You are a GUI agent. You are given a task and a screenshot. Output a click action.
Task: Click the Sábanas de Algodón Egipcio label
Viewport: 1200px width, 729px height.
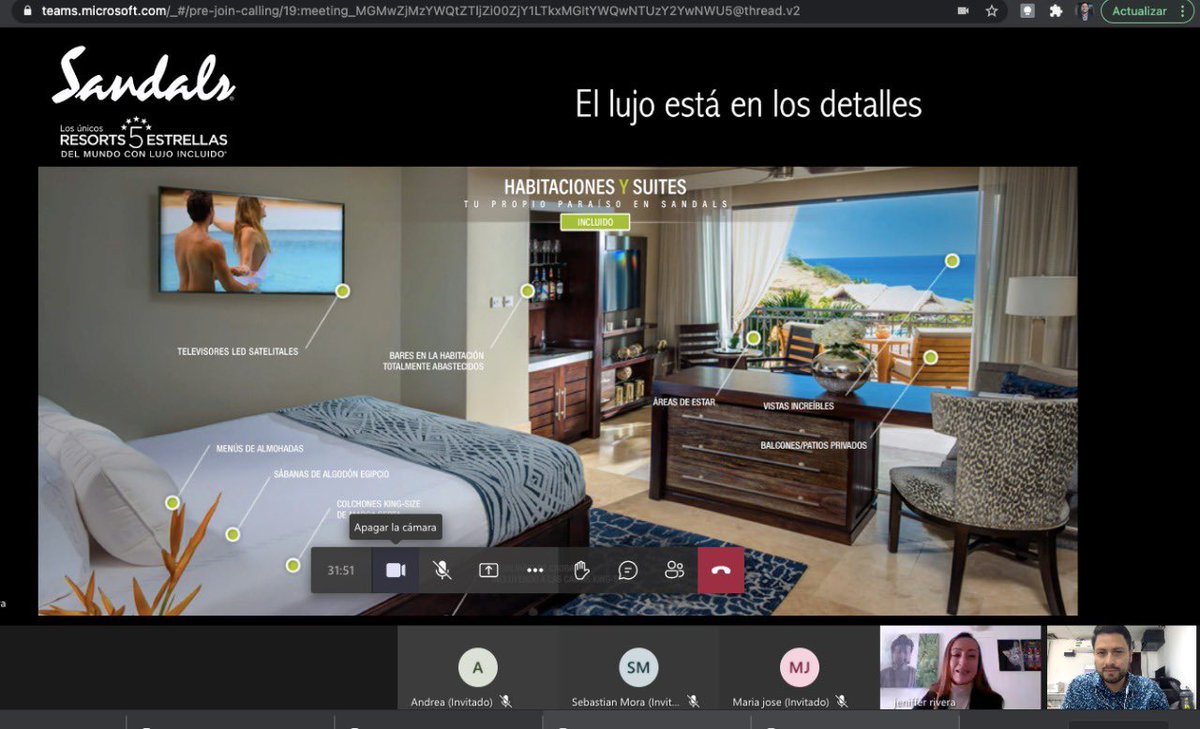tap(331, 474)
